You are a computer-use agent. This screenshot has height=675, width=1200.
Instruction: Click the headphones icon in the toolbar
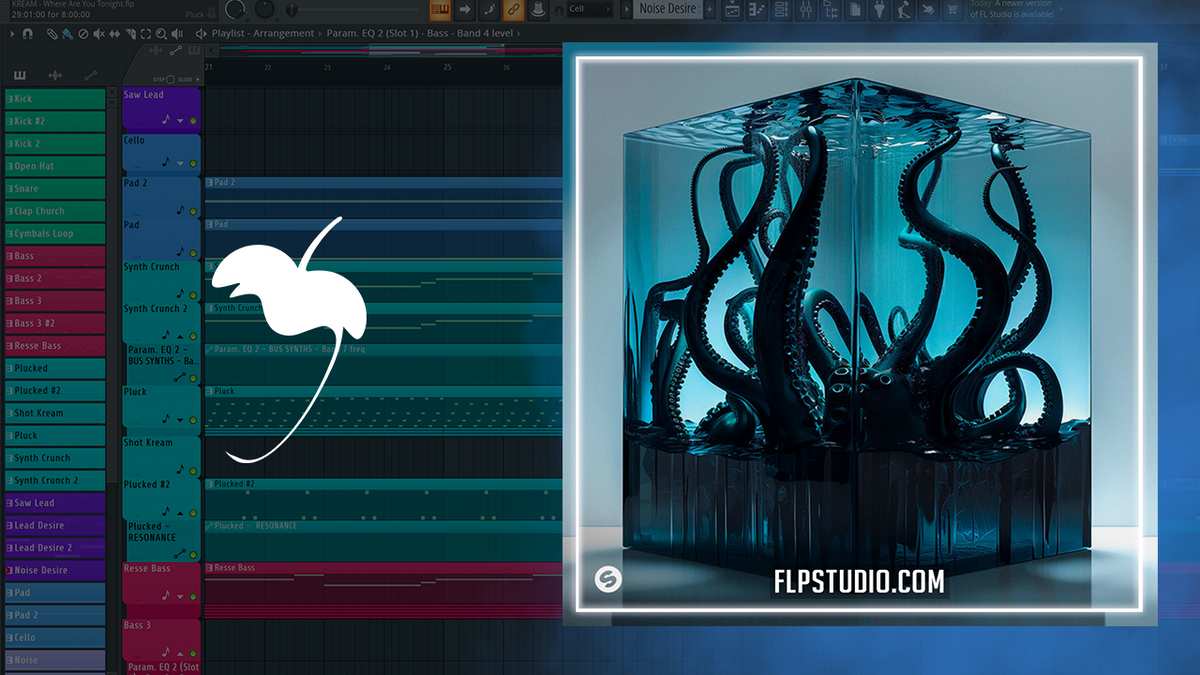coord(27,35)
